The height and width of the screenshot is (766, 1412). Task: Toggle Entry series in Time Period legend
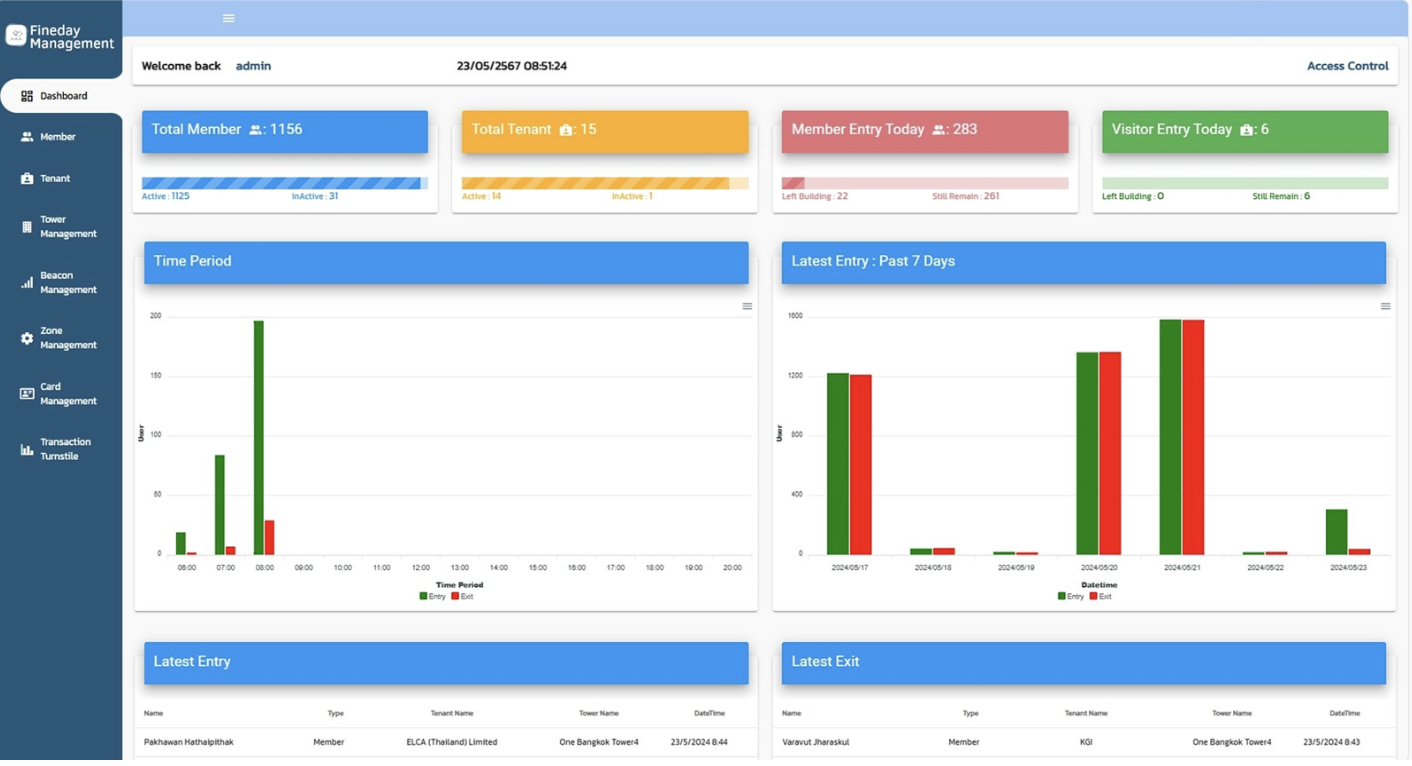coord(433,596)
